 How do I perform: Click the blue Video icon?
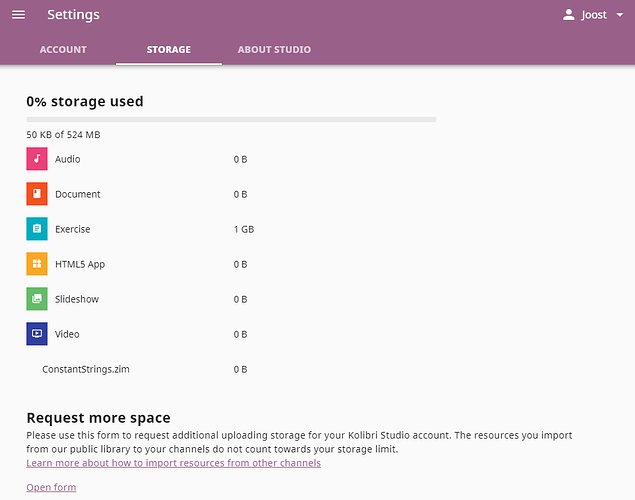37,334
